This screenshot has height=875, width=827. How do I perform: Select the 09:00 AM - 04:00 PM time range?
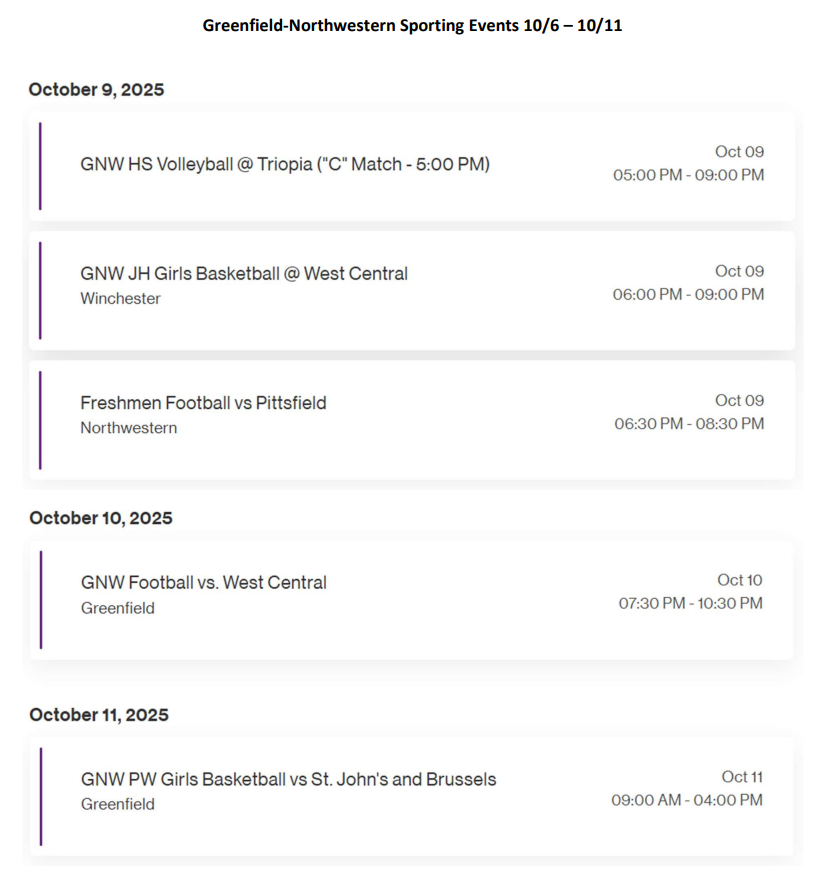687,800
